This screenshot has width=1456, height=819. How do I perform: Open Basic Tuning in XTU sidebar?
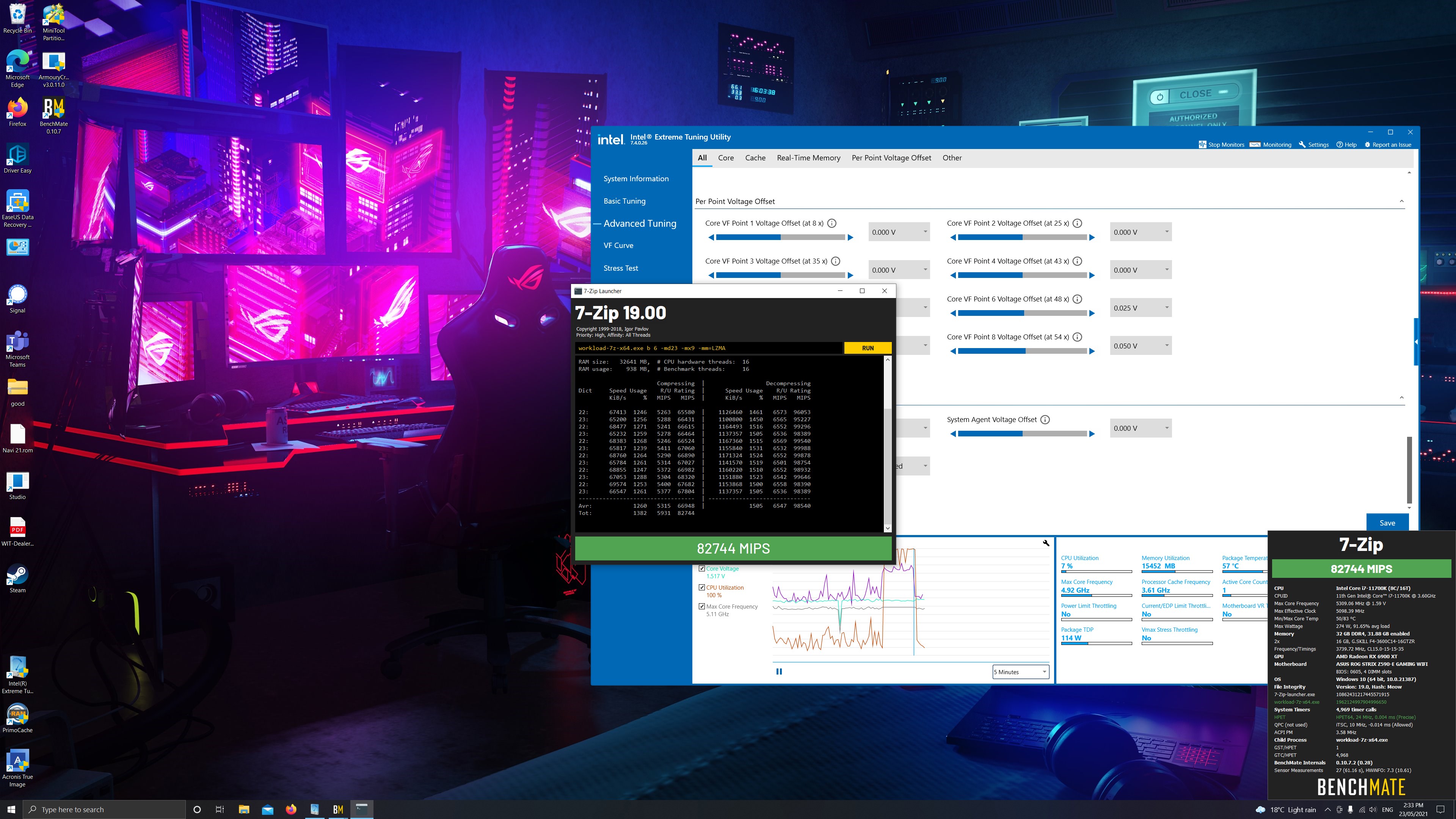(x=624, y=201)
